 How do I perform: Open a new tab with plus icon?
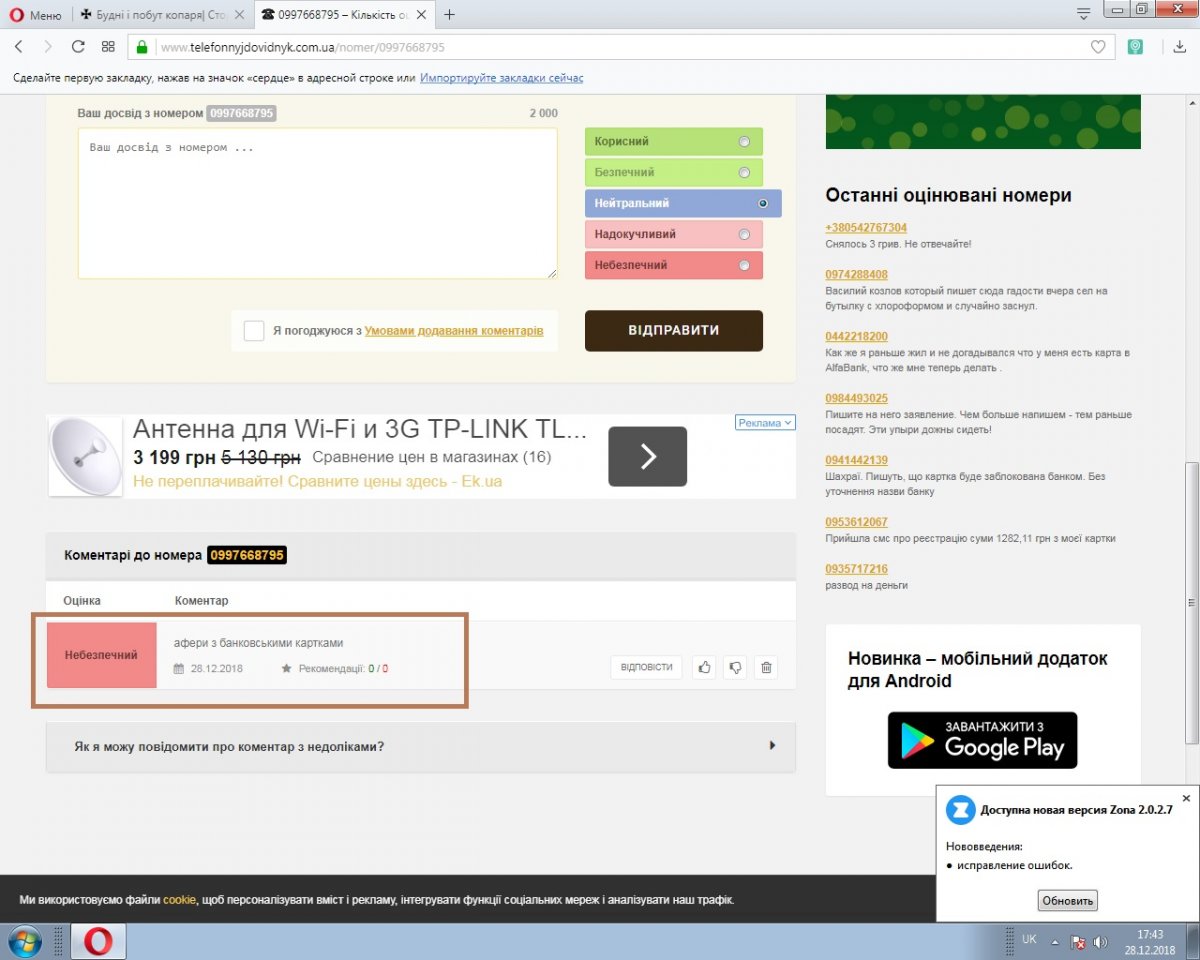(x=449, y=15)
